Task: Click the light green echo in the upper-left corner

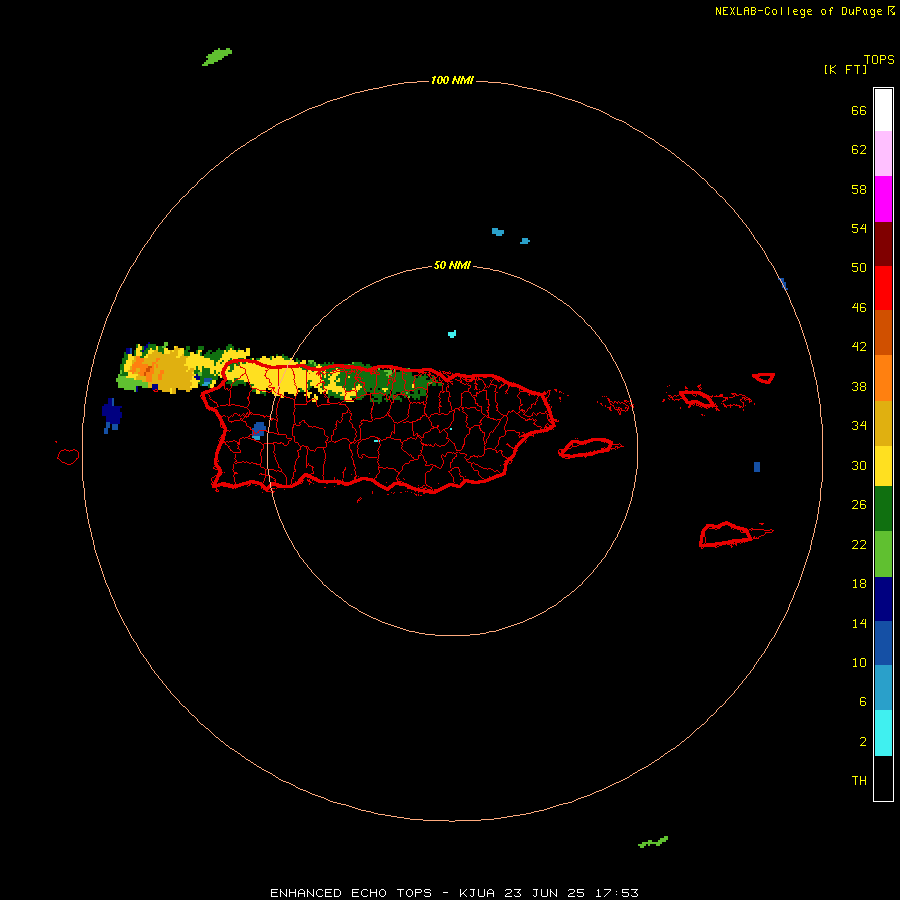Action: tap(217, 57)
